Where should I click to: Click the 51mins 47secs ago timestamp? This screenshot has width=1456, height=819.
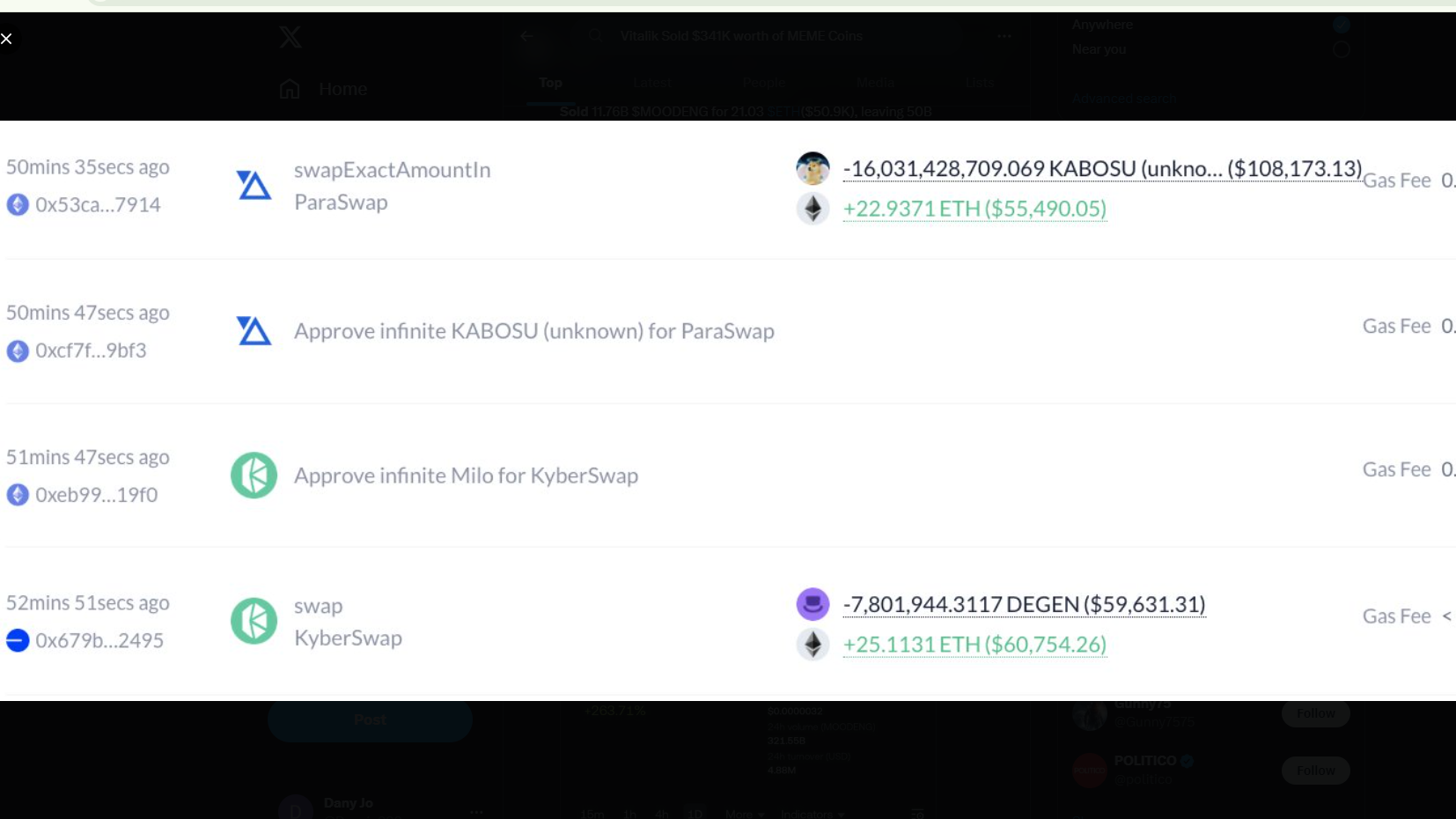88,457
